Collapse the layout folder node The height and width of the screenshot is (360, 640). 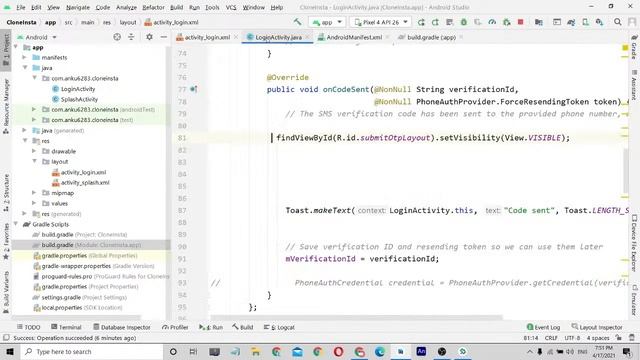pyautogui.click(x=34, y=162)
